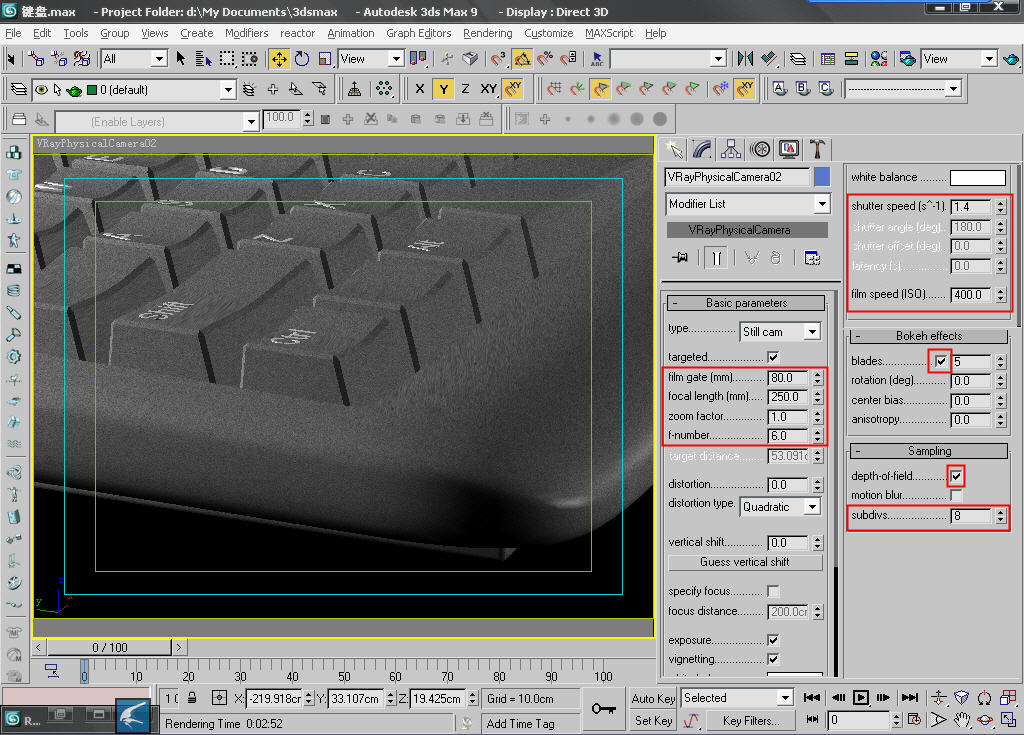Open the Graph Editors menu
Viewport: 1024px width, 735px height.
pos(418,33)
